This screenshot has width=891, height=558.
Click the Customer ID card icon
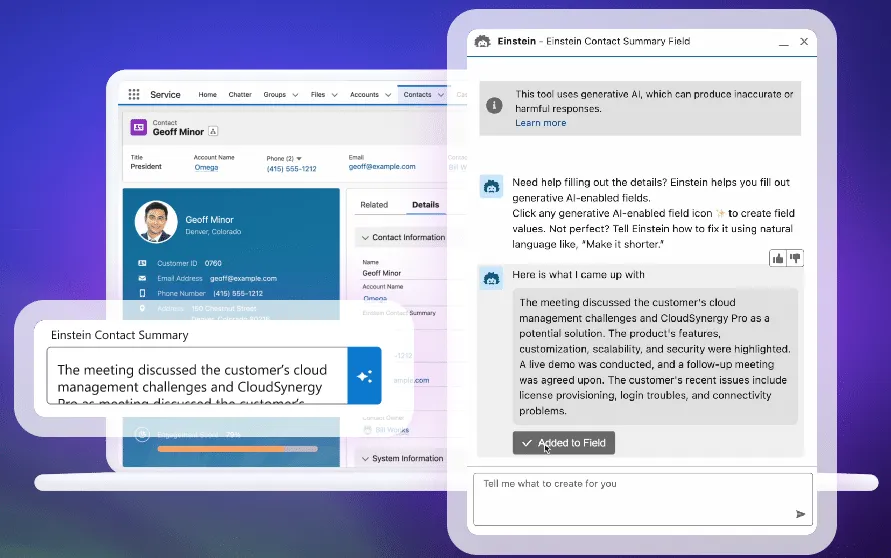pos(142,263)
